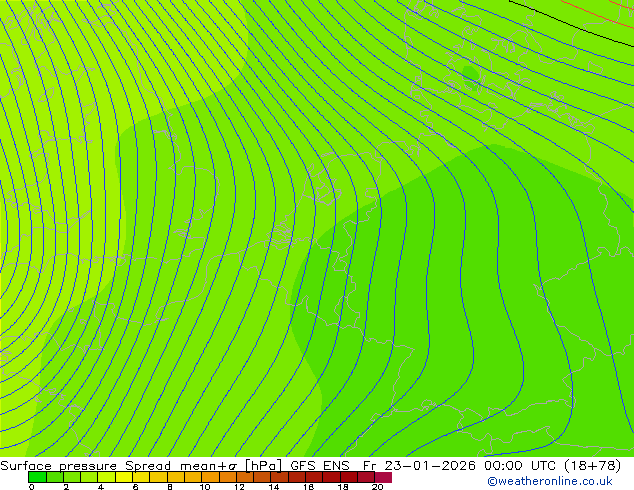Click the legend swatch starting at label 0
634x490 pixels.
[x=37, y=477]
